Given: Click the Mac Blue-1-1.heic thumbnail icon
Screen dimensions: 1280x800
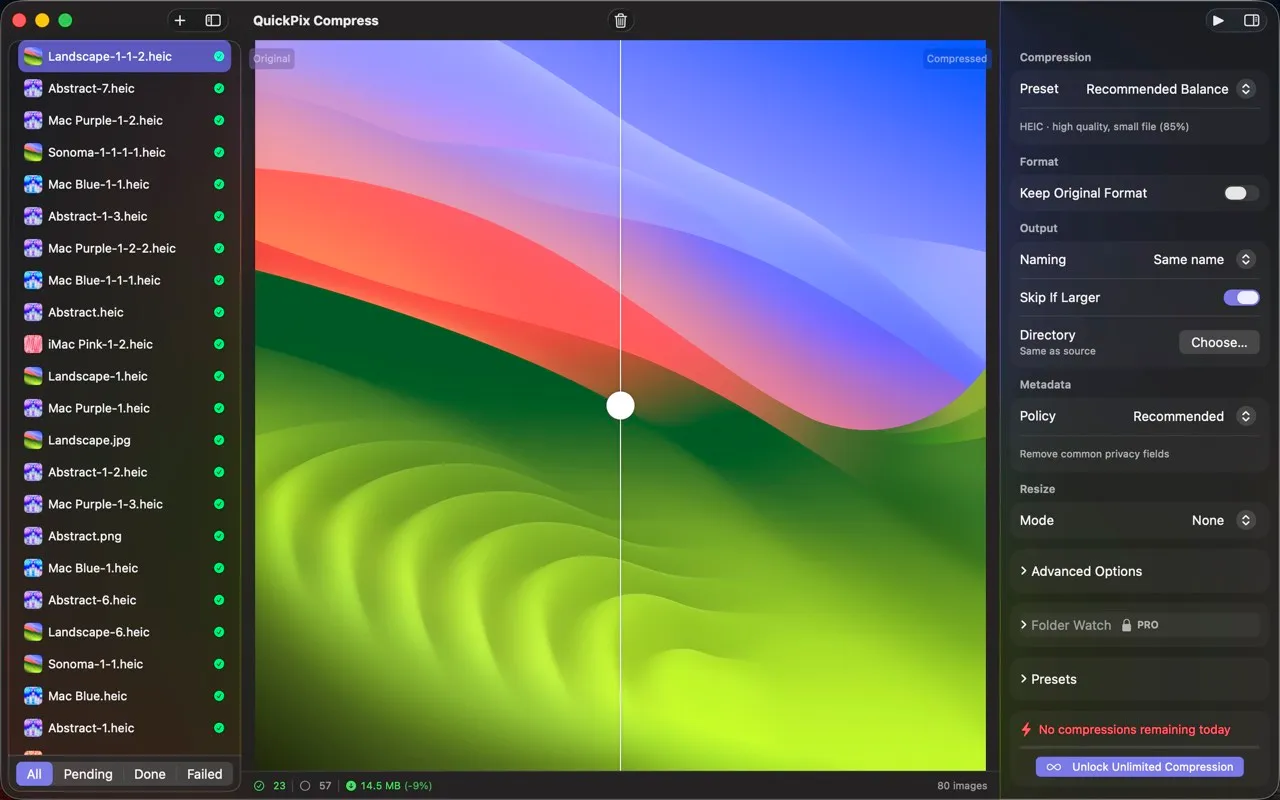Looking at the screenshot, I should (x=33, y=184).
